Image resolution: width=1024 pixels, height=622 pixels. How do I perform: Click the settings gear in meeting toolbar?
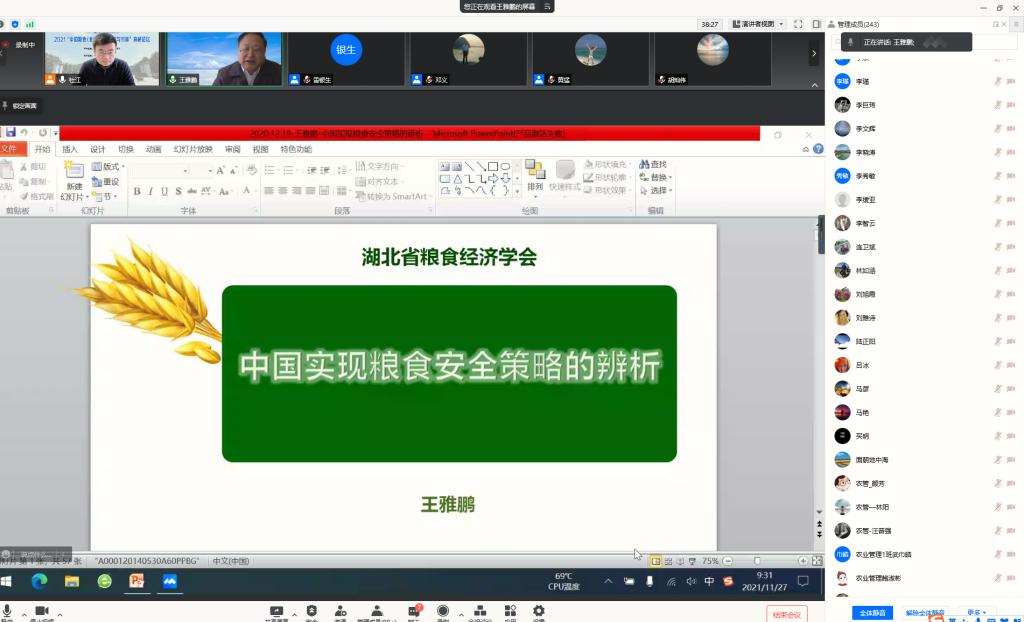click(x=539, y=612)
